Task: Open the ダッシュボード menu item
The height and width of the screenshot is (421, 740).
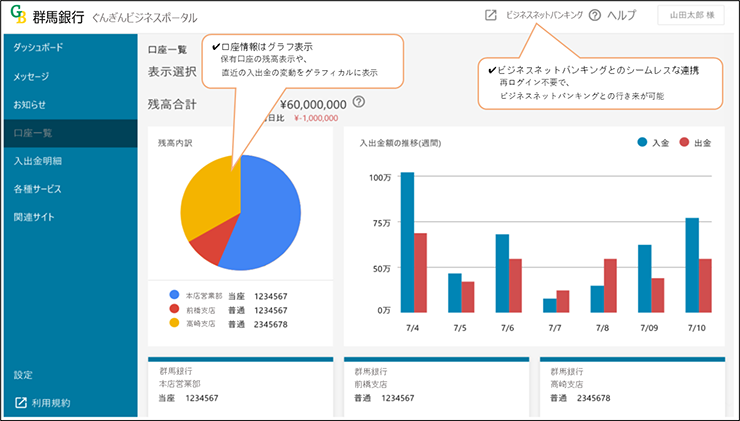Action: [x=41, y=48]
